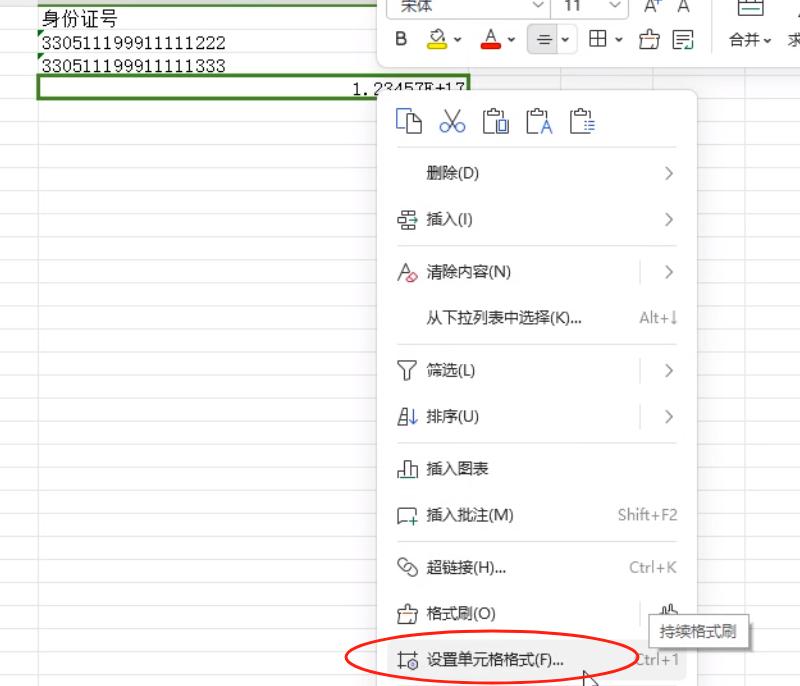The image size is (800, 686).
Task: Select the 身份证号 header cell
Action: click(x=207, y=18)
